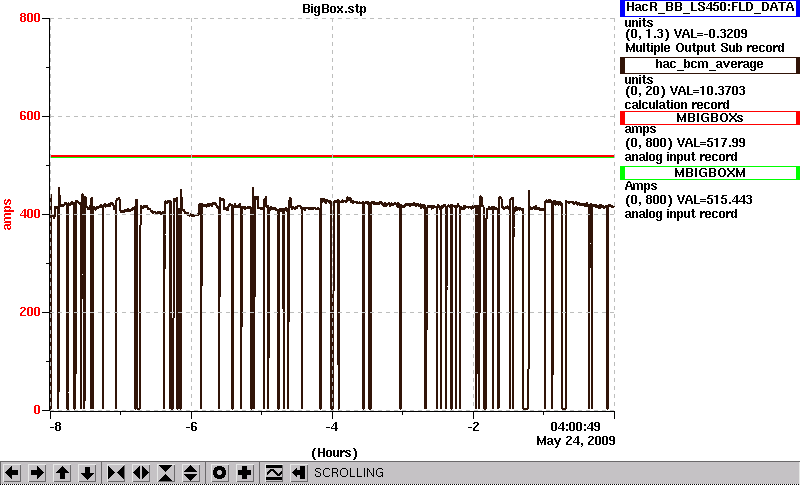This screenshot has height=485, width=800.
Task: Click the VAL=517.99 reading for MBIGBOXs
Action: (x=710, y=143)
